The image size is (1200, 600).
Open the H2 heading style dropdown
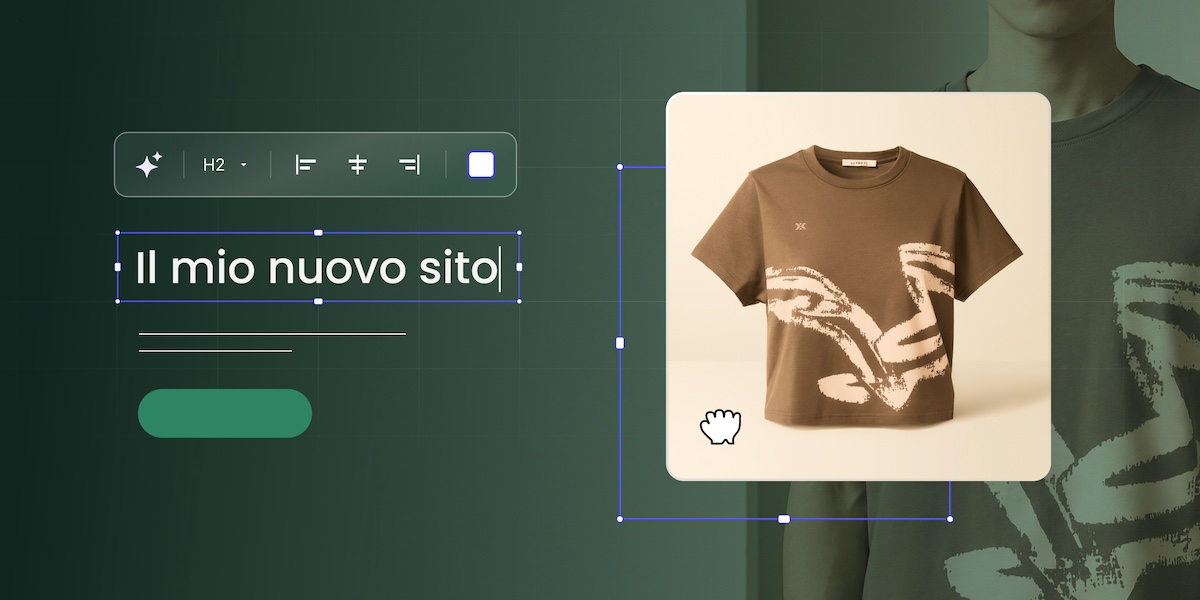pos(224,163)
